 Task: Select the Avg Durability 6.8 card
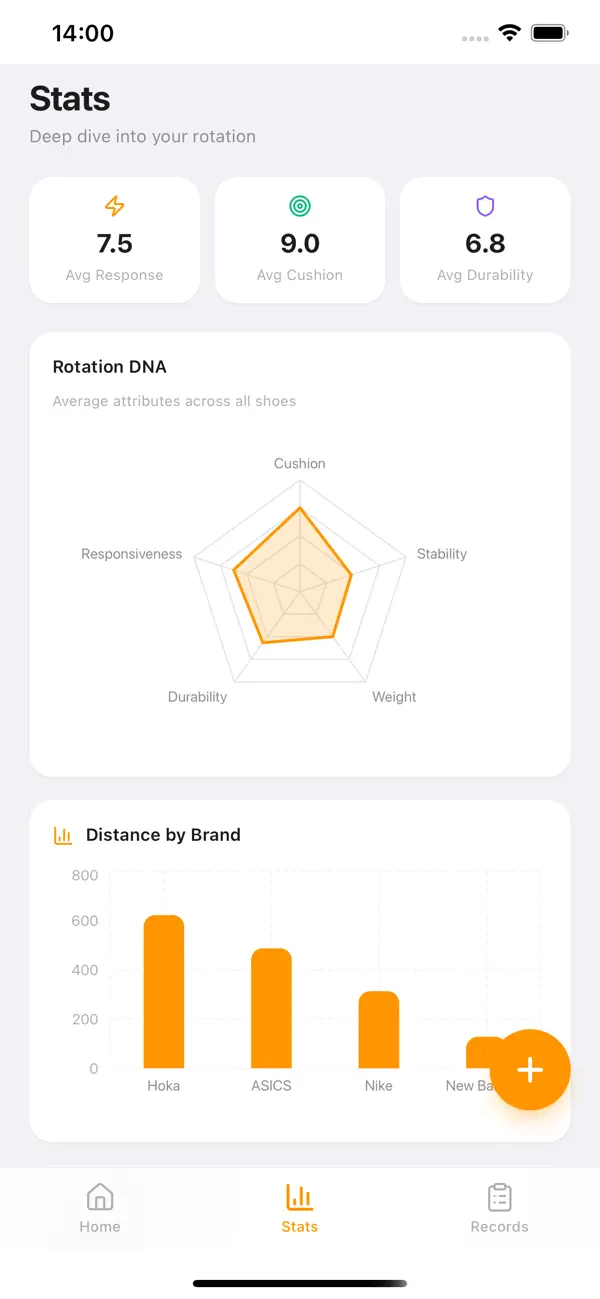pyautogui.click(x=485, y=240)
